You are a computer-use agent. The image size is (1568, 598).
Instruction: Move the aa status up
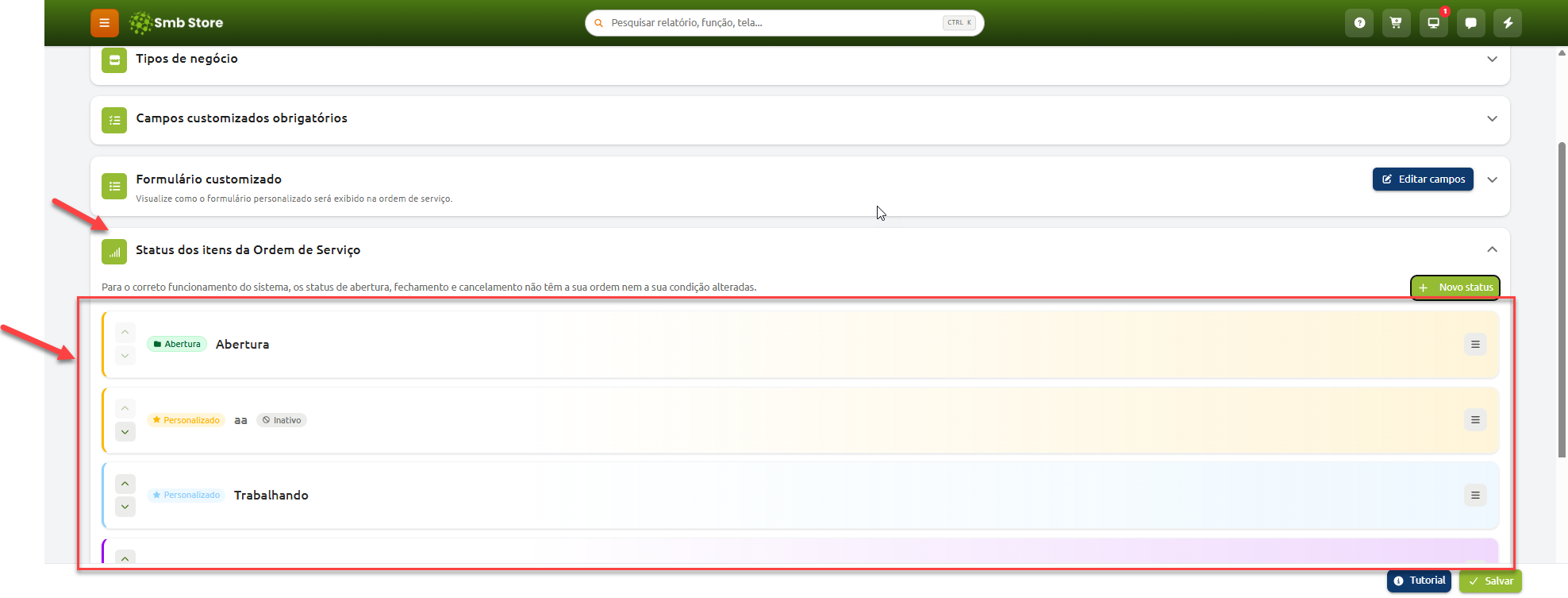125,408
